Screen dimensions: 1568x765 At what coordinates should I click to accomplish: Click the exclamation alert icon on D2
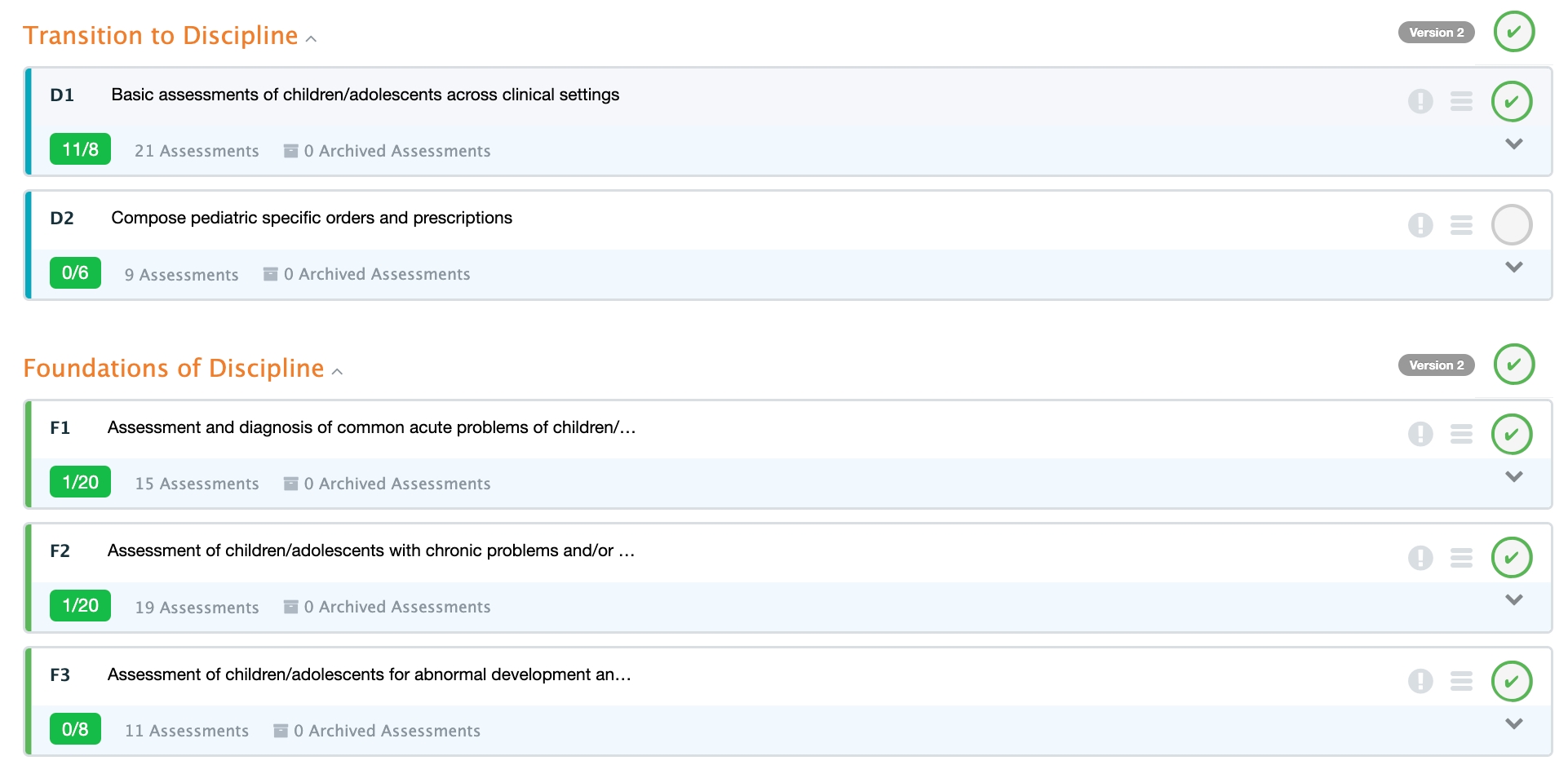(1420, 225)
